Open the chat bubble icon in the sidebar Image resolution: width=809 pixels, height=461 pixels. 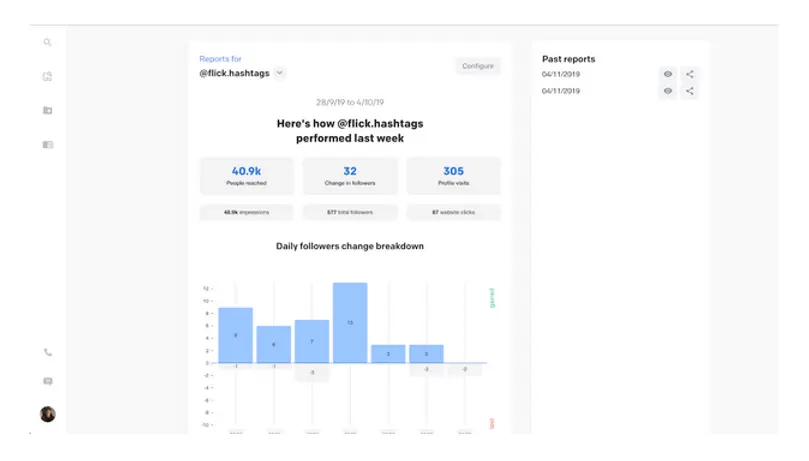click(x=47, y=381)
